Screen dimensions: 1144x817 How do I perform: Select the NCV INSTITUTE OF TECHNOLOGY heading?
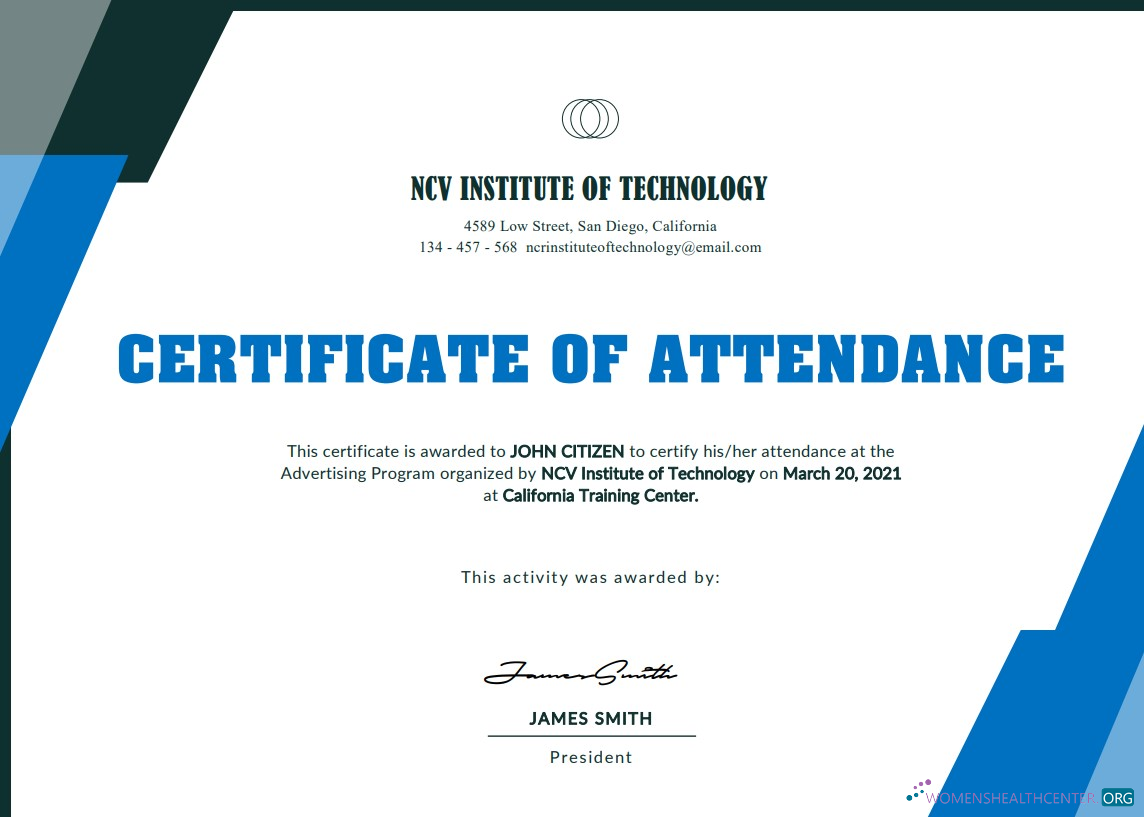tap(588, 188)
